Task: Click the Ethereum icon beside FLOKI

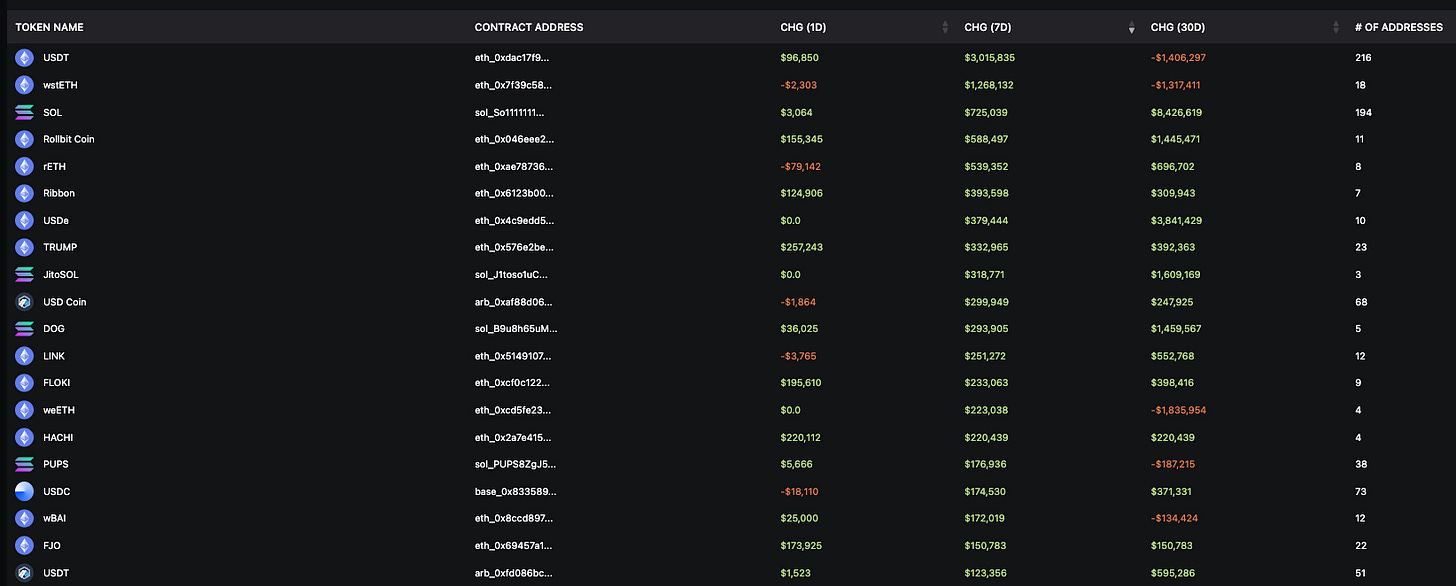Action: point(24,383)
